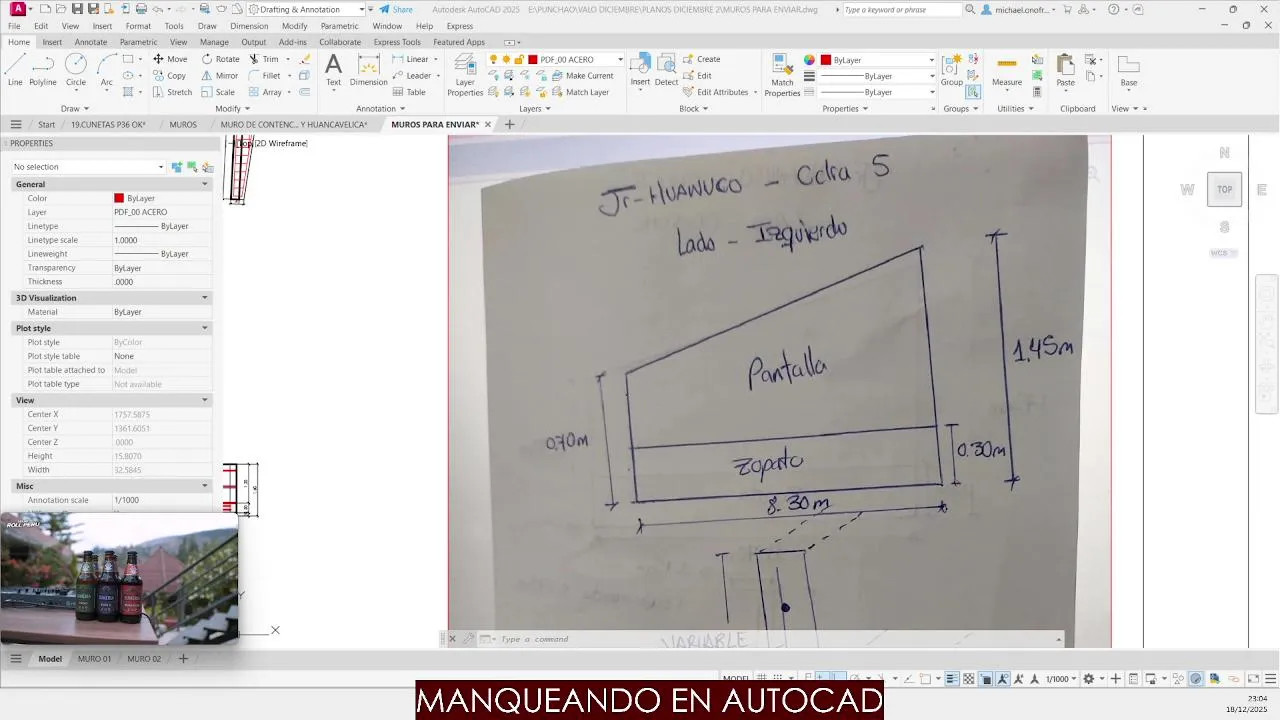Click the Create block button

pyautogui.click(x=701, y=59)
